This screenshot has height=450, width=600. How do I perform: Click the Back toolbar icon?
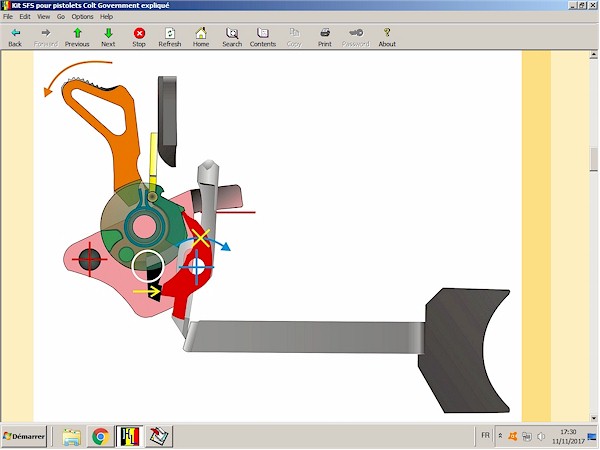14,36
